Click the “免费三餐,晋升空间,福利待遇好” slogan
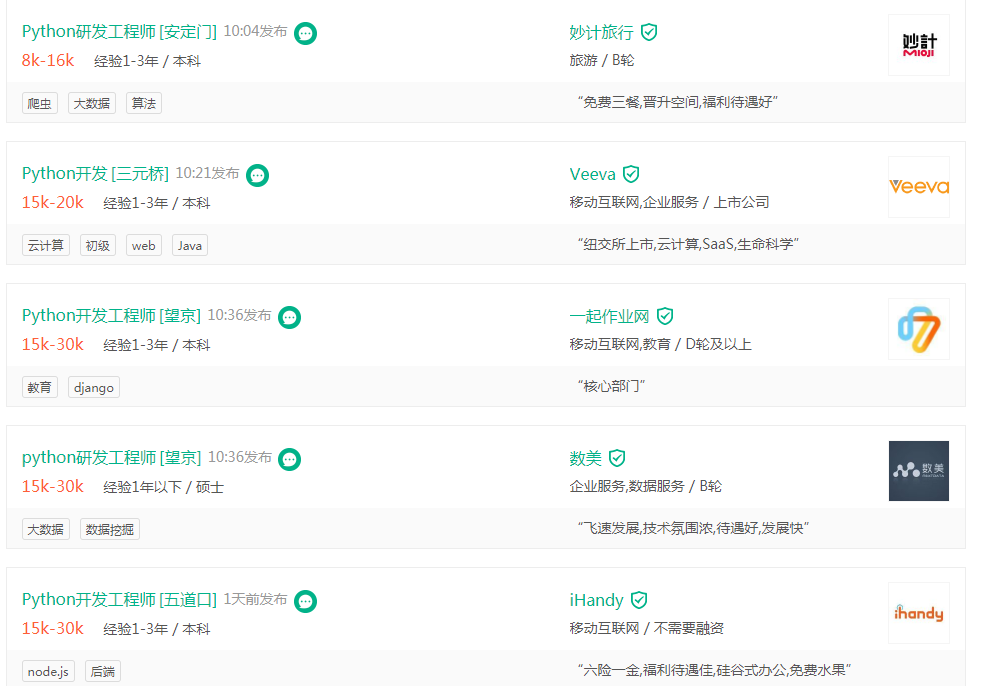The height and width of the screenshot is (686, 995). point(678,103)
